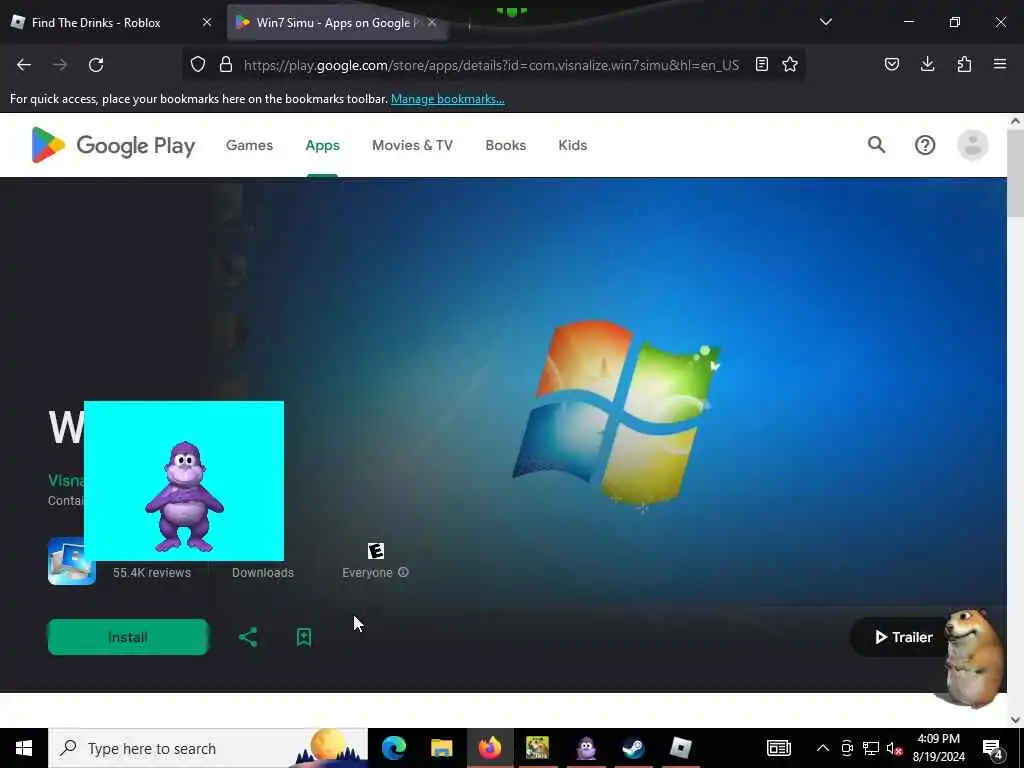Viewport: 1024px width, 768px height.
Task: Click the Everyone rating info icon
Action: pos(404,572)
